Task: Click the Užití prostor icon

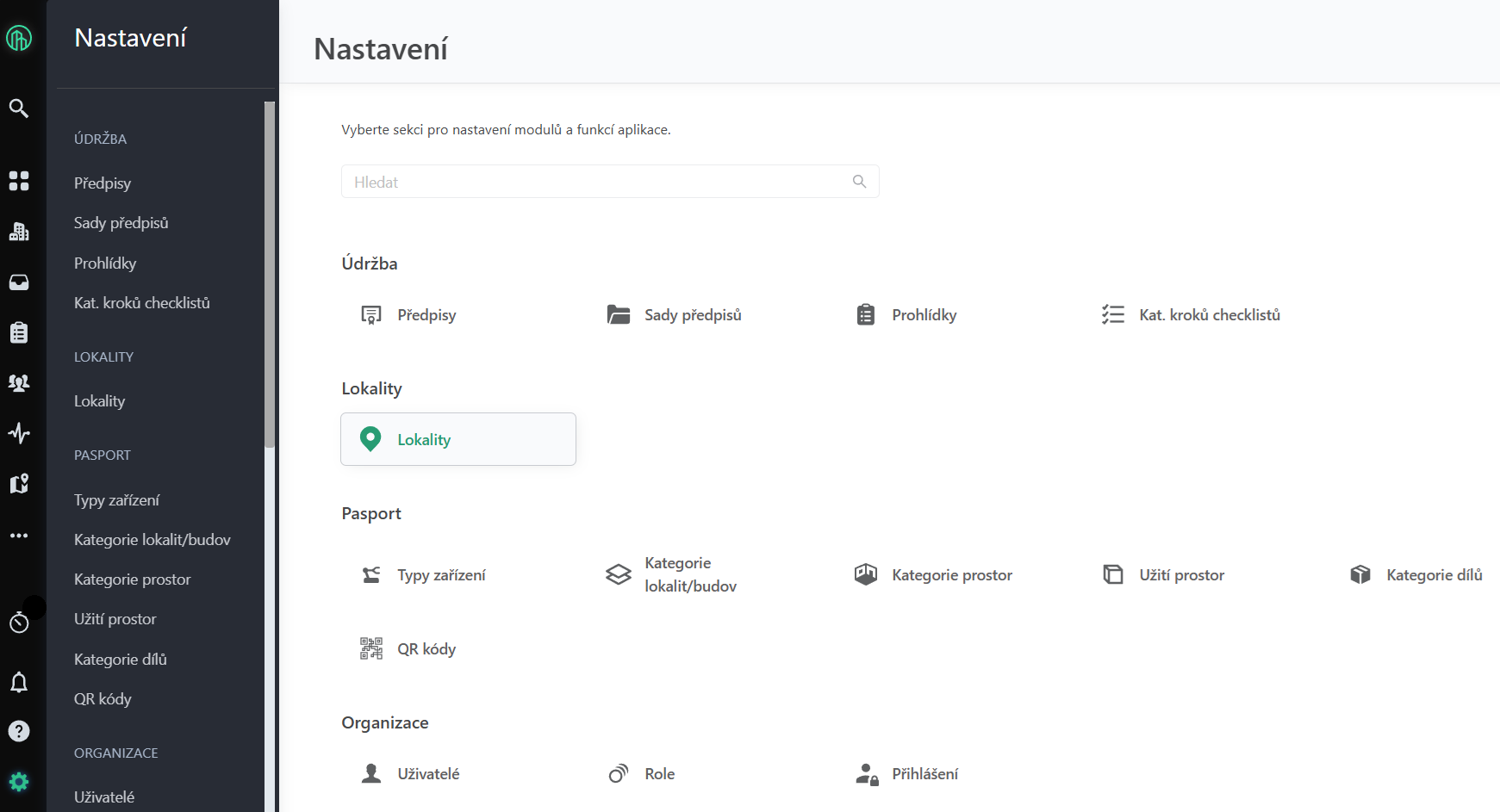Action: point(1113,574)
